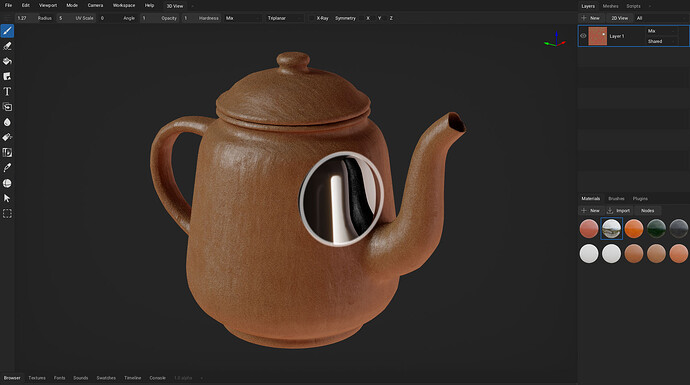Select the Fill bucket tool
Viewport: 690px width, 385px height.
[7, 61]
